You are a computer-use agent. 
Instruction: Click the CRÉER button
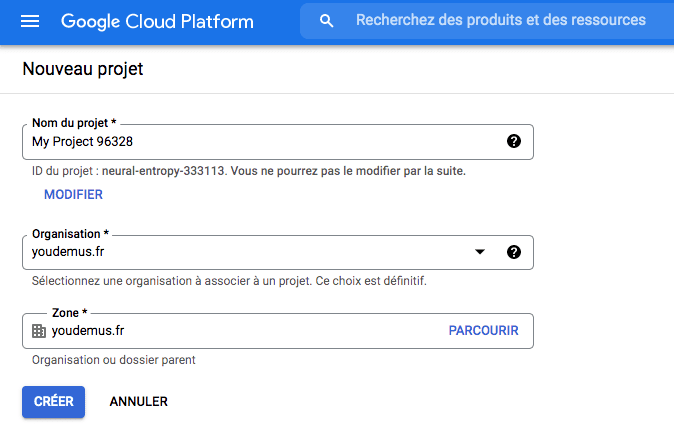(x=54, y=401)
